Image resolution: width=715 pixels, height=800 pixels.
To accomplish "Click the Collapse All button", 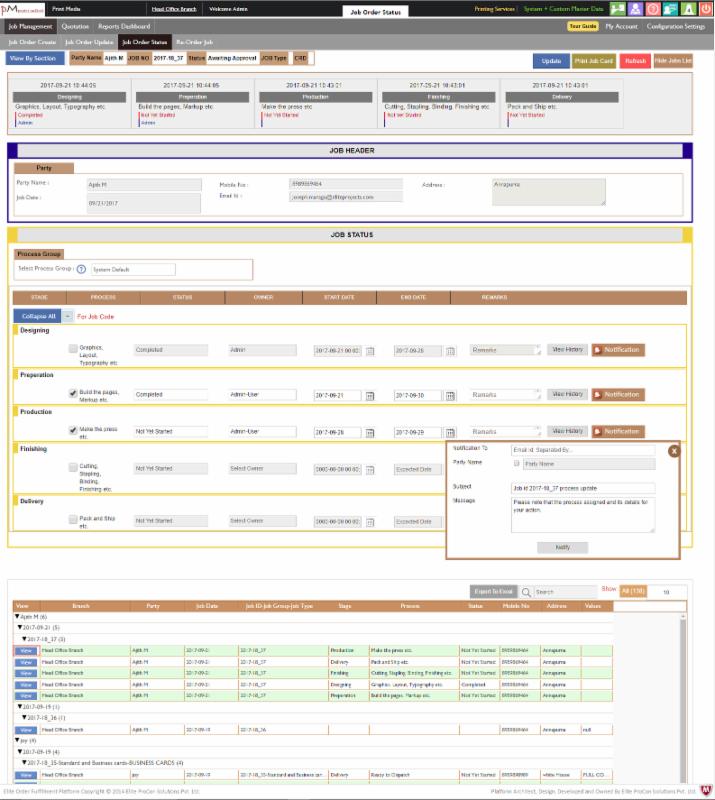I will [38, 316].
